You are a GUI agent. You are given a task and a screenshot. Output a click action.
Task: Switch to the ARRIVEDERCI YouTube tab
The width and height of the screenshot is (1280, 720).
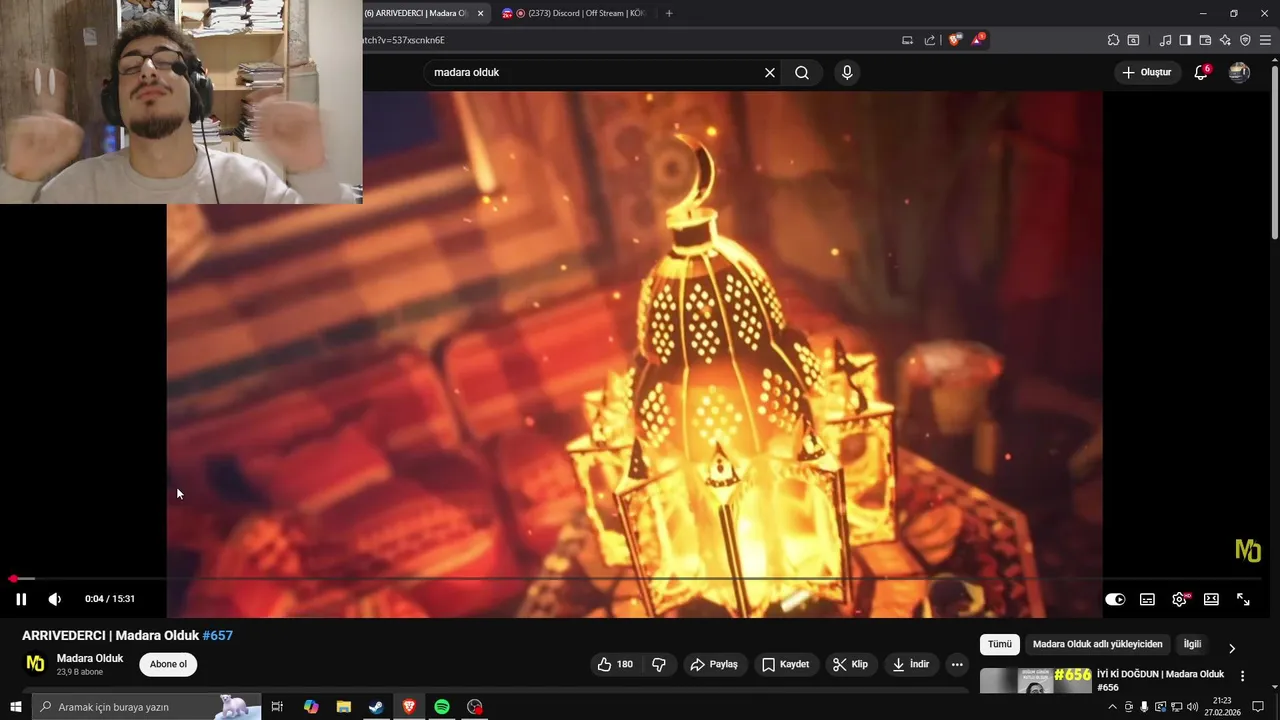point(415,13)
